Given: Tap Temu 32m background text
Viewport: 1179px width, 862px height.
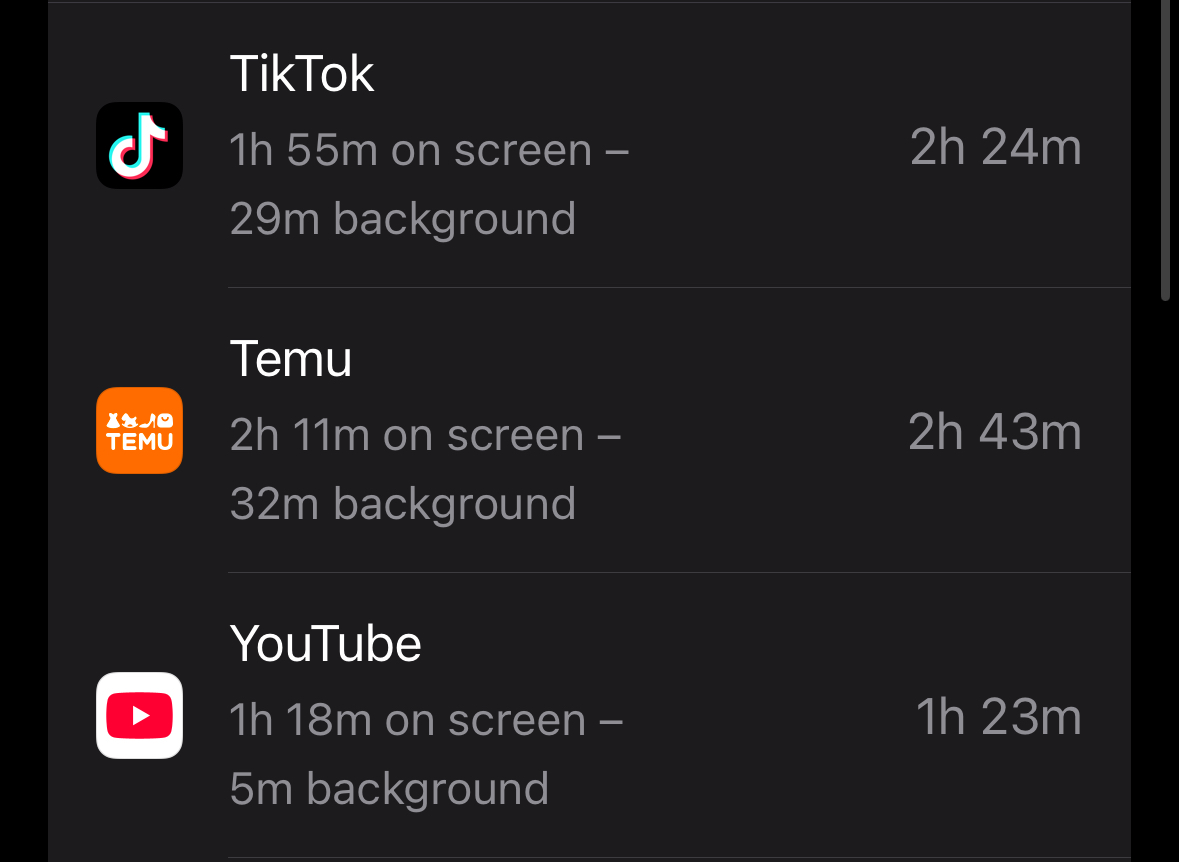Looking at the screenshot, I should coord(402,504).
